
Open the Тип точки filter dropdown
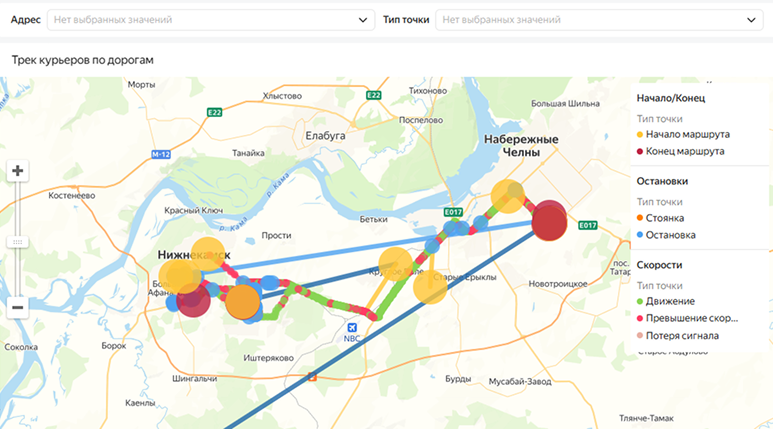pyautogui.click(x=599, y=20)
